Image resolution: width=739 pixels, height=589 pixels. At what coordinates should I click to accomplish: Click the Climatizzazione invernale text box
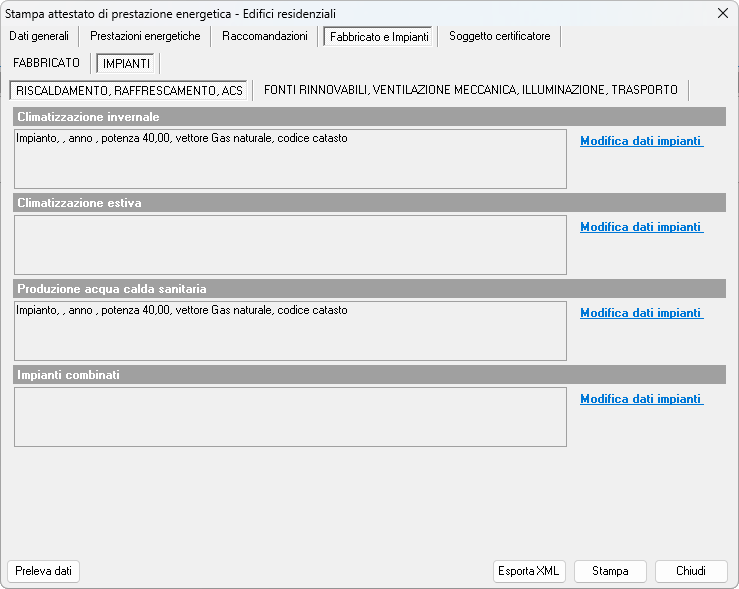point(290,160)
